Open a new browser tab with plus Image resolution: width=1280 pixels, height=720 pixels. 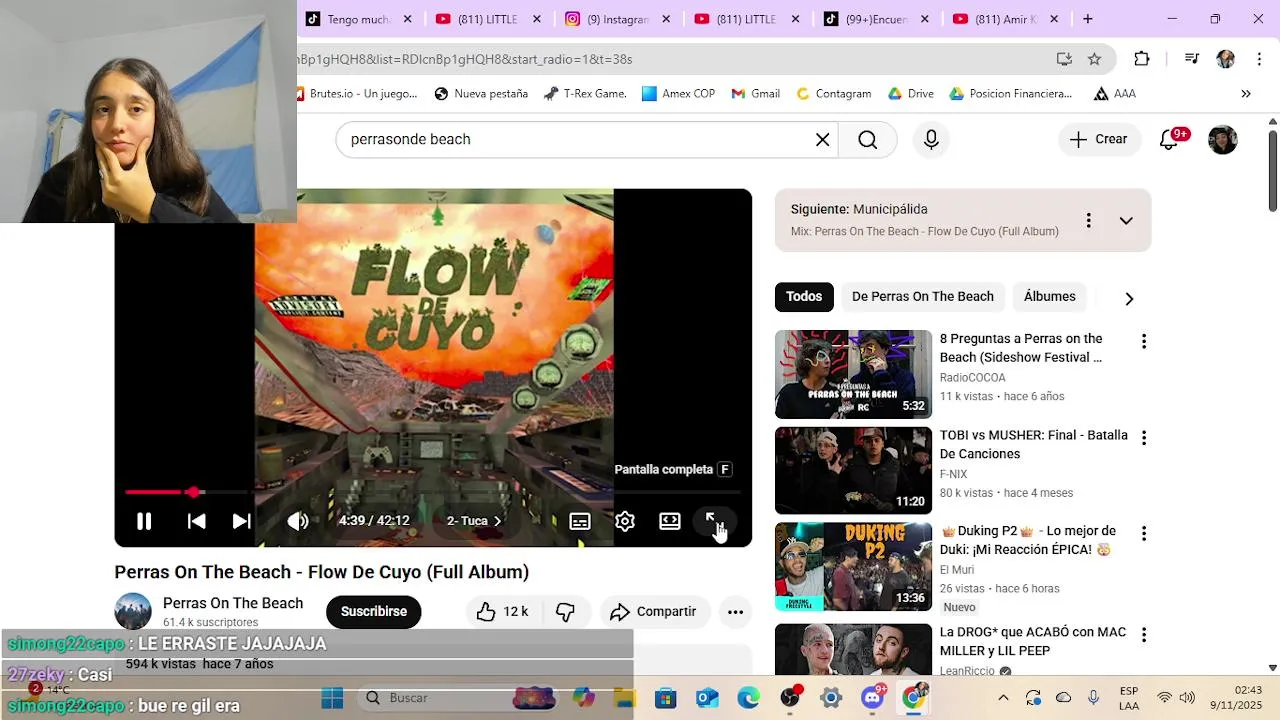point(1088,19)
